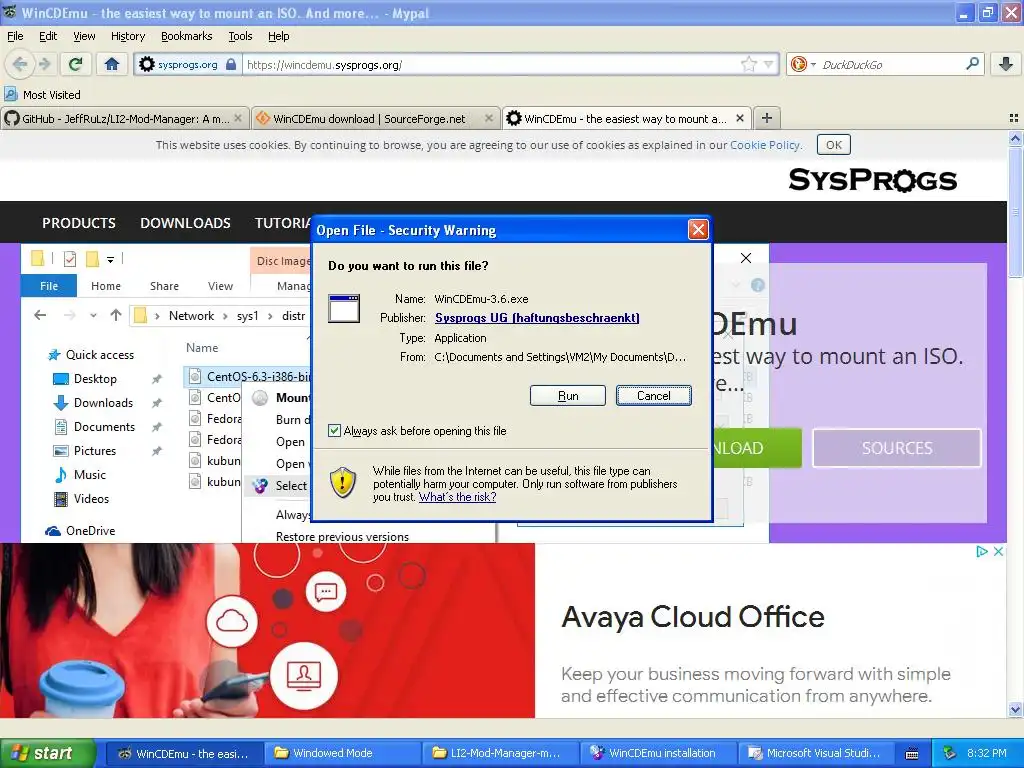
Task: Click the screenshot's close X beside the dialog
Action: [746, 258]
